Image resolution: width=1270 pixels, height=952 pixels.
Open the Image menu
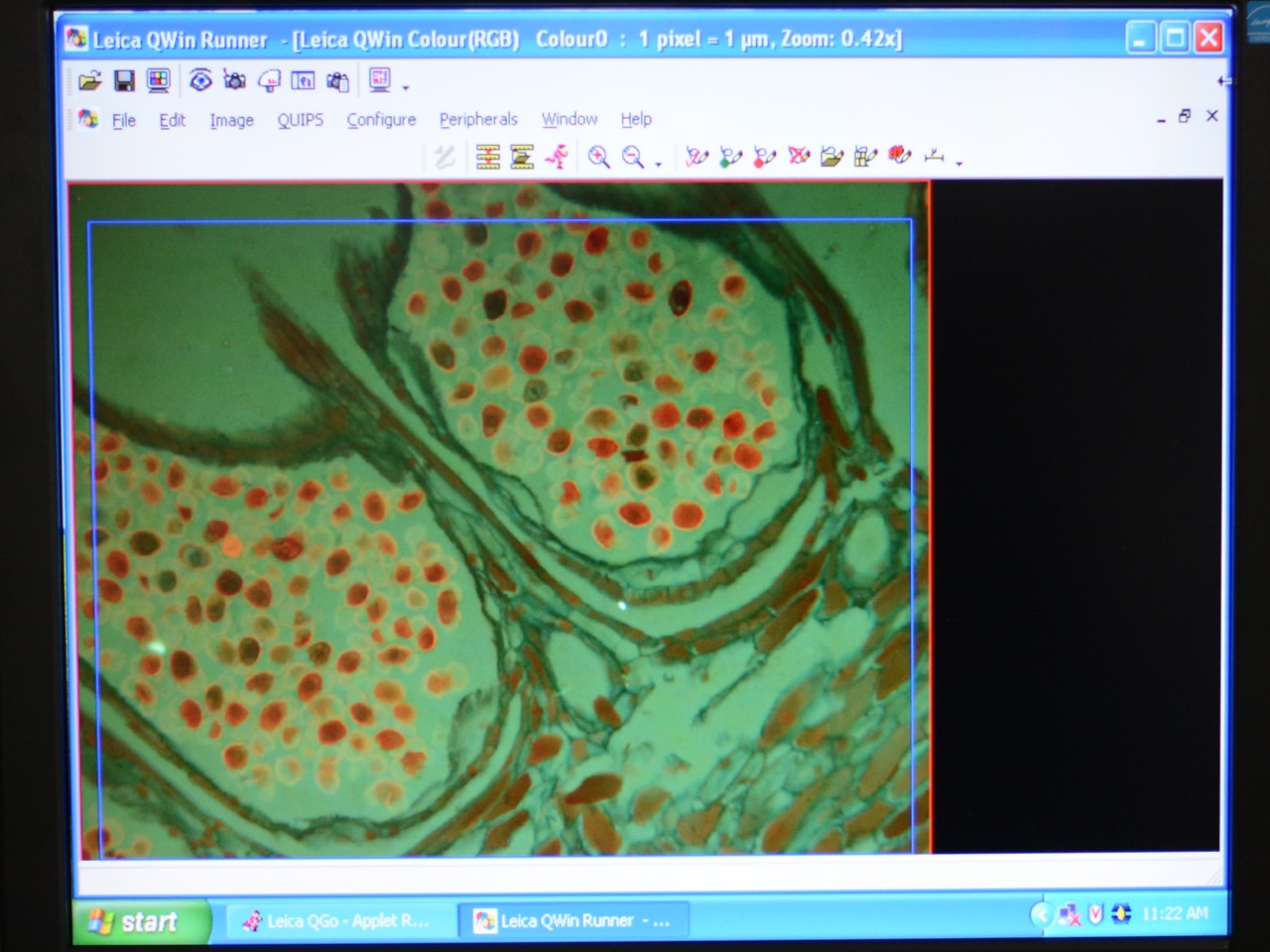click(231, 120)
